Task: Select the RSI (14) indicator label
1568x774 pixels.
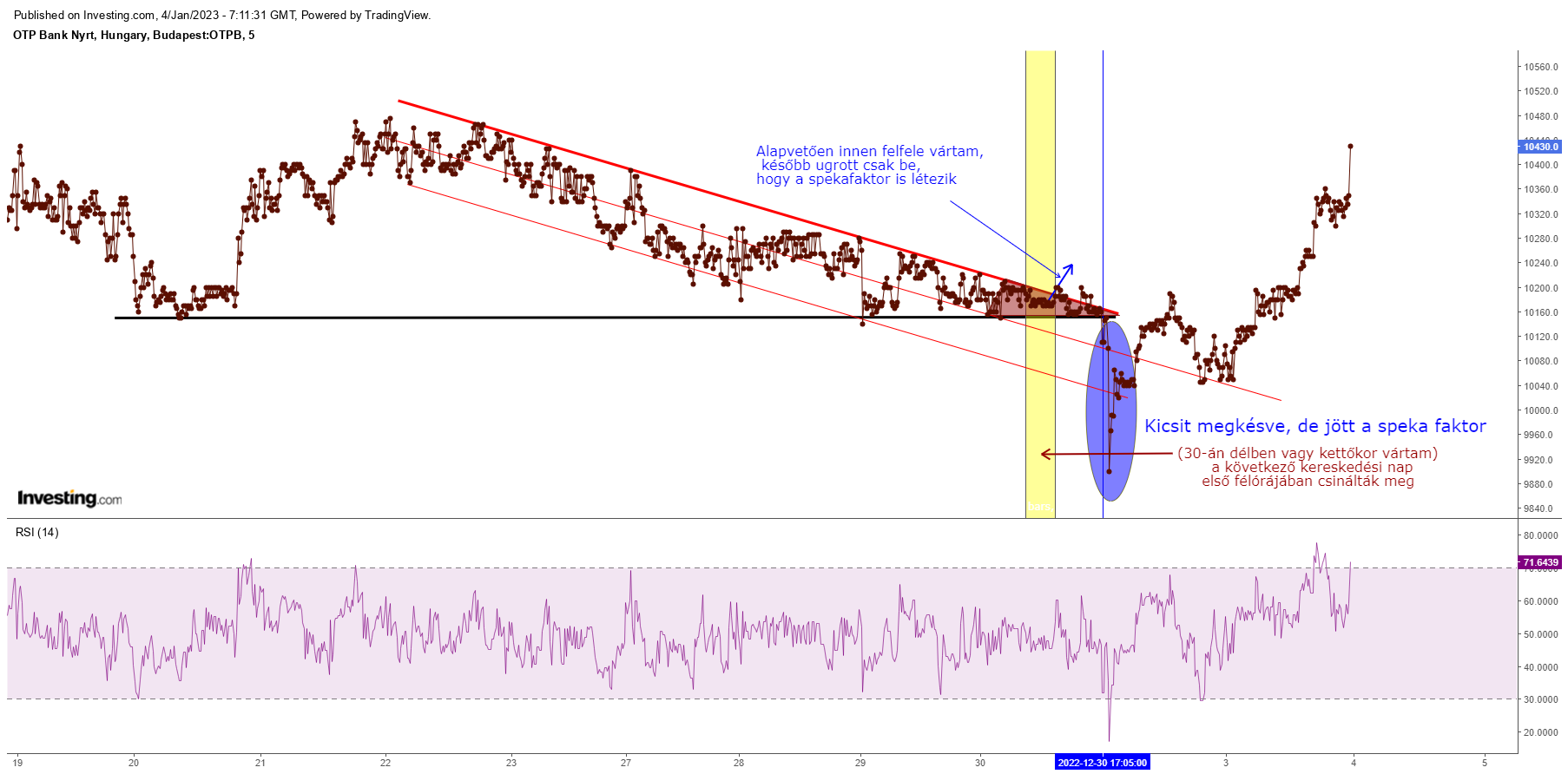Action: coord(37,532)
